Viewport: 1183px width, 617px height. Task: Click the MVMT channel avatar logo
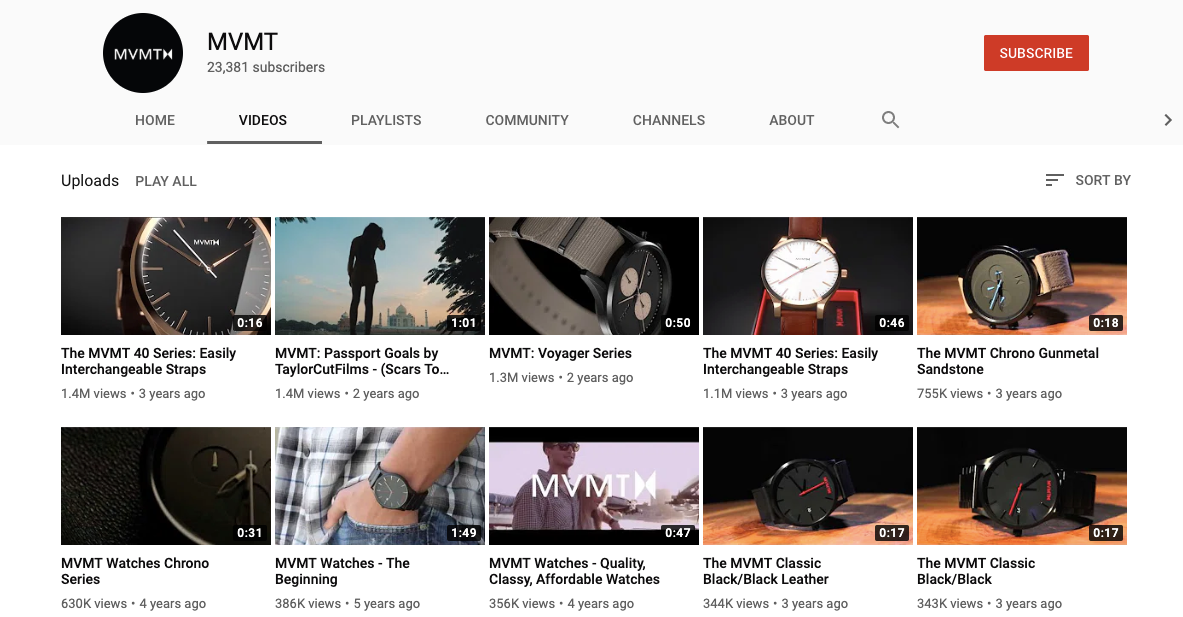click(143, 53)
